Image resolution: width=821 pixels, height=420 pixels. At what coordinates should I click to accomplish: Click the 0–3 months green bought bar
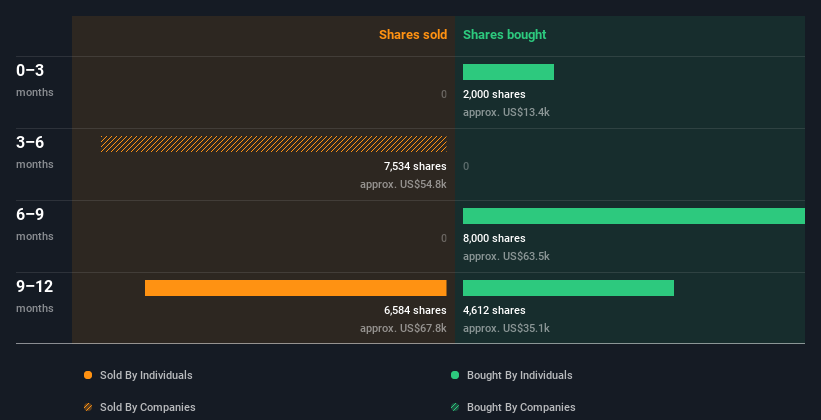click(508, 72)
